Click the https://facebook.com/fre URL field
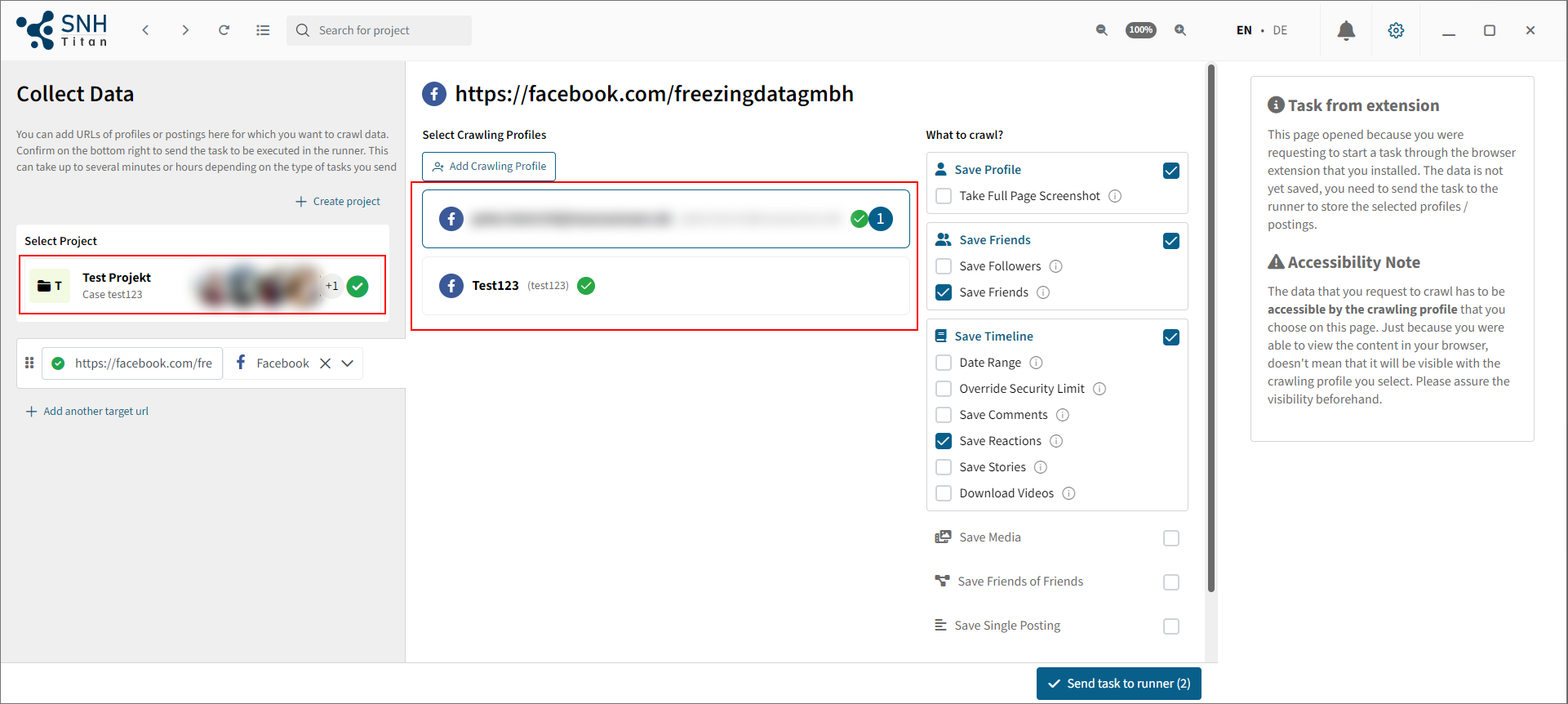1568x704 pixels. click(x=132, y=363)
